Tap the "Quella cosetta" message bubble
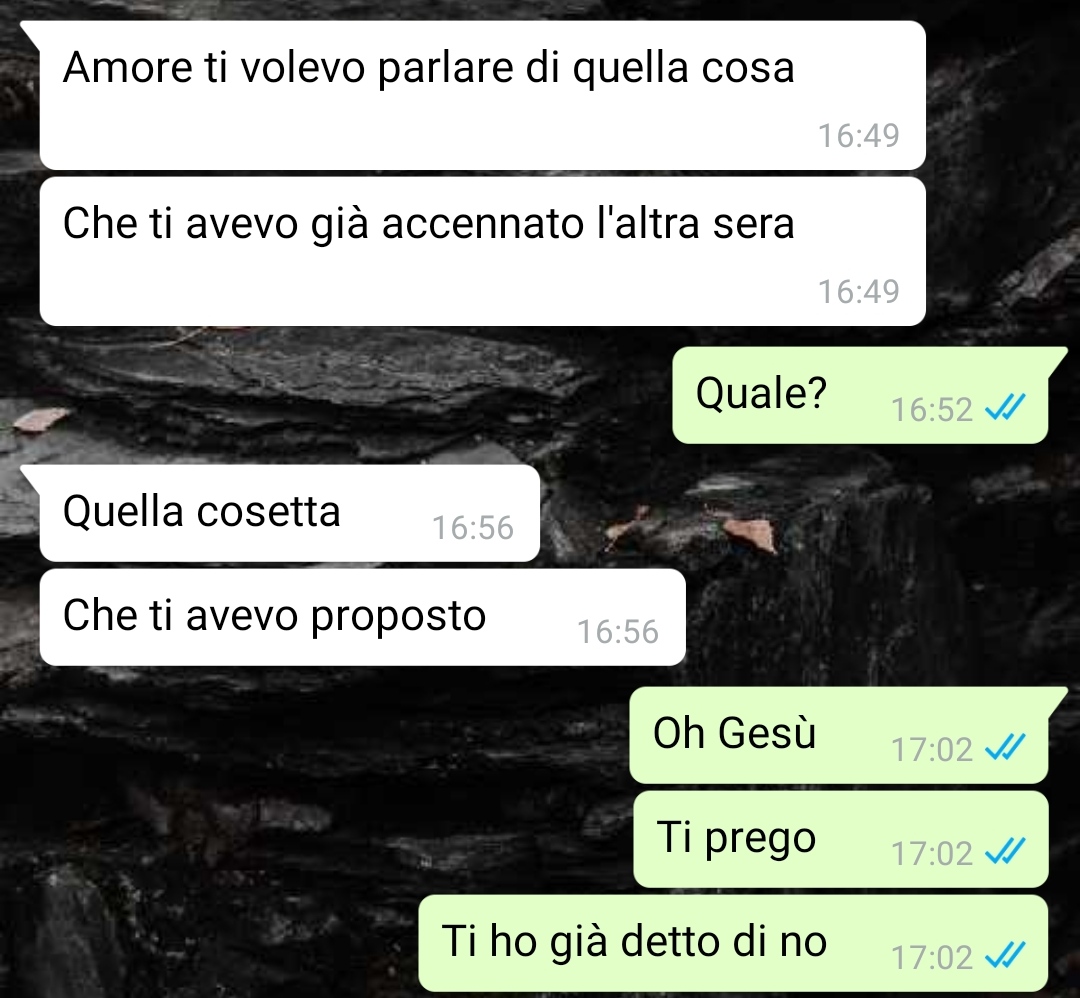 [289, 513]
